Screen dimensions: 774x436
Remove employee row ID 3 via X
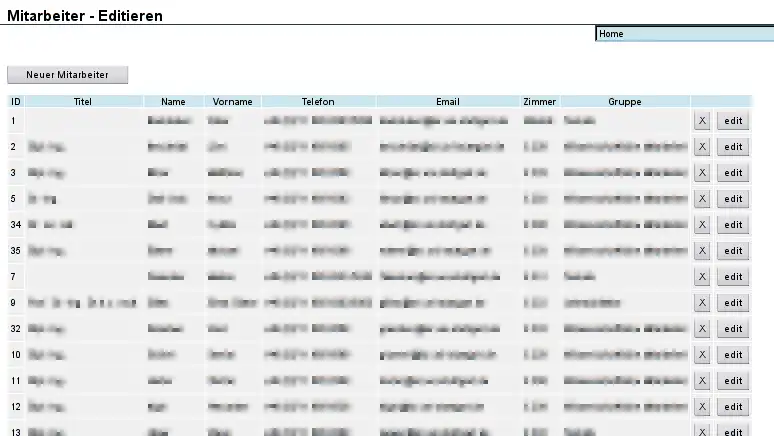[702, 173]
